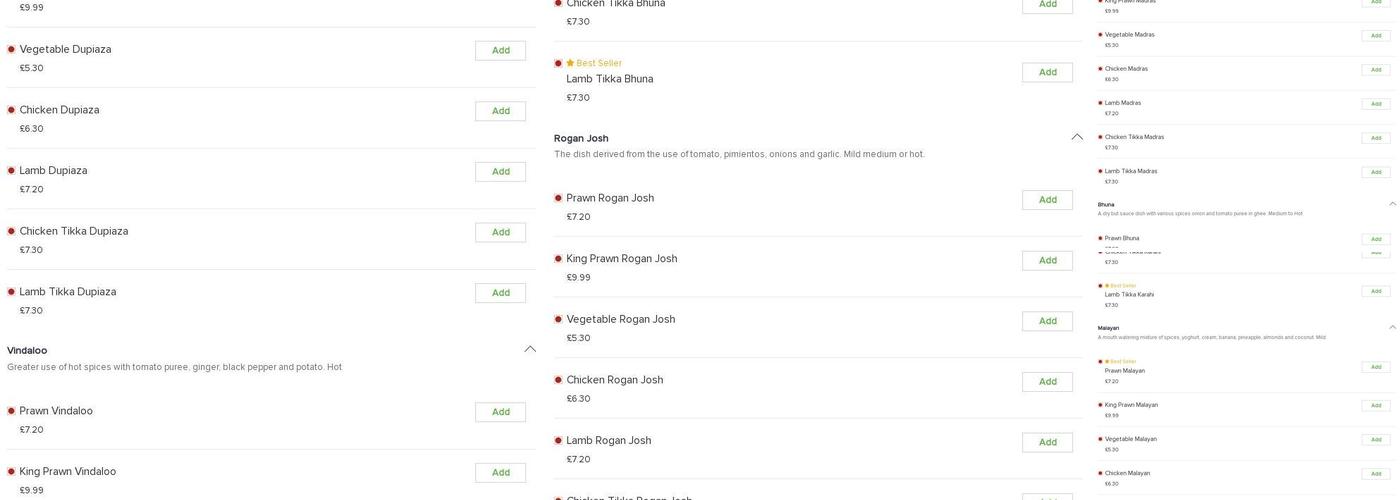This screenshot has height=500, width=1400.
Task: Click the Best Seller star above Lamb Tikka Bhuna
Action: tap(570, 63)
